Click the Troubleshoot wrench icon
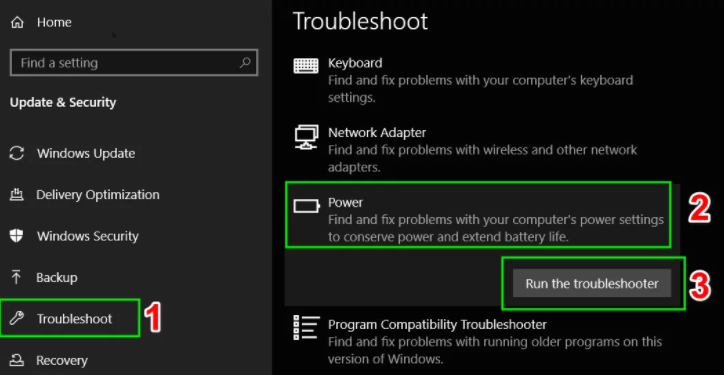The image size is (724, 375). coord(17,319)
